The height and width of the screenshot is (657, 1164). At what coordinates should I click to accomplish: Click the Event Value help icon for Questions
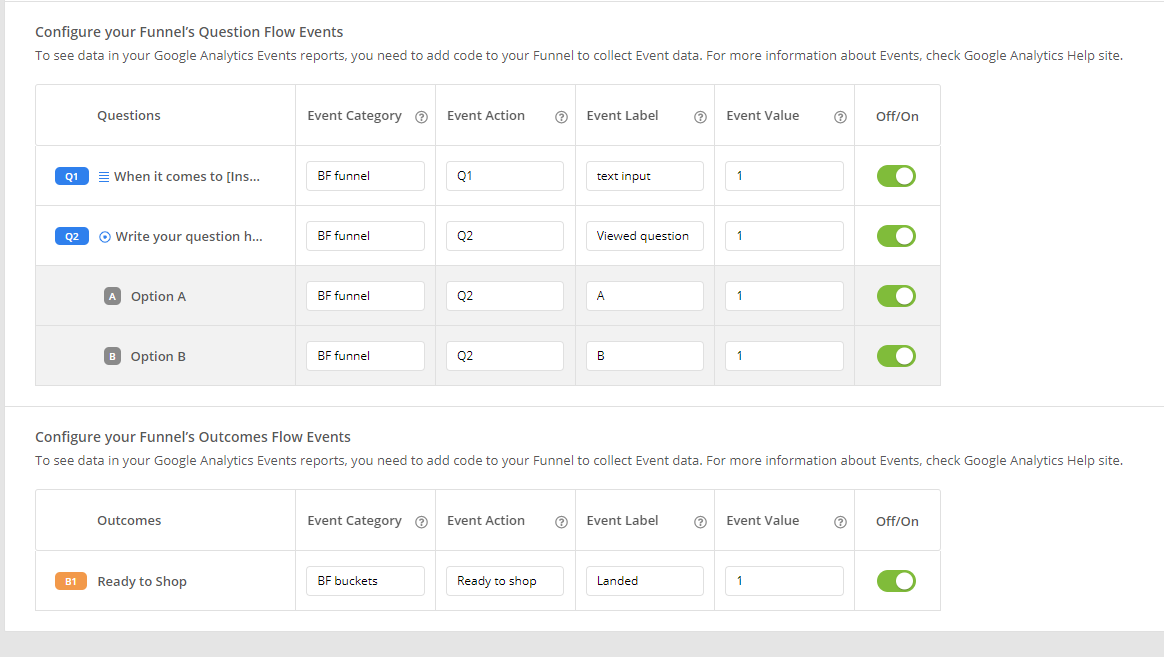tap(840, 116)
